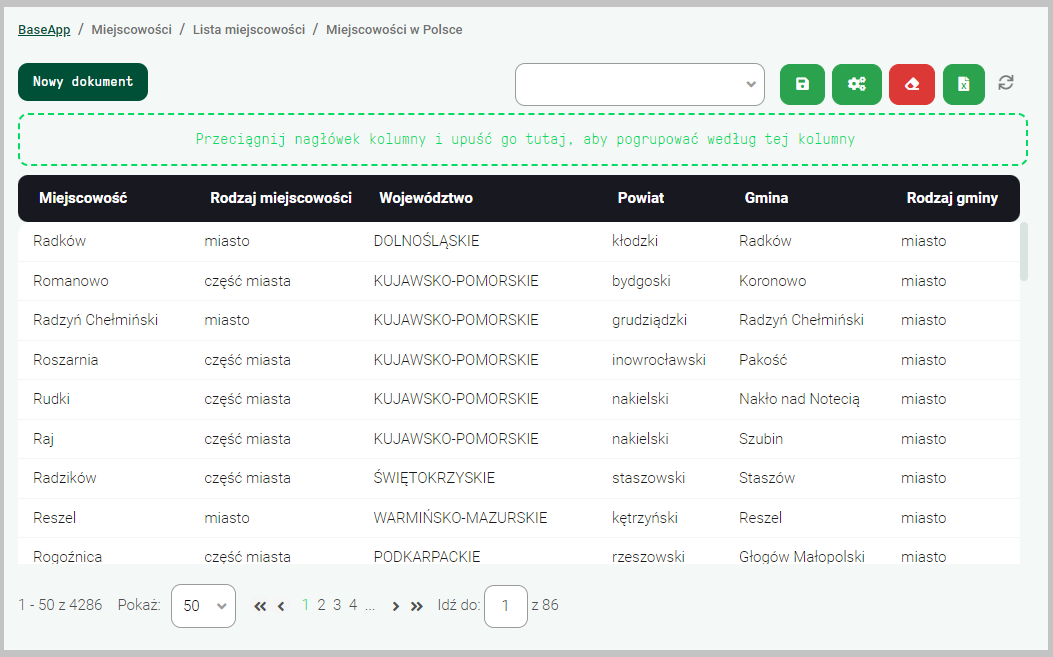Go to first page double-arrow icon
Image resolution: width=1053 pixels, height=657 pixels.
260,606
